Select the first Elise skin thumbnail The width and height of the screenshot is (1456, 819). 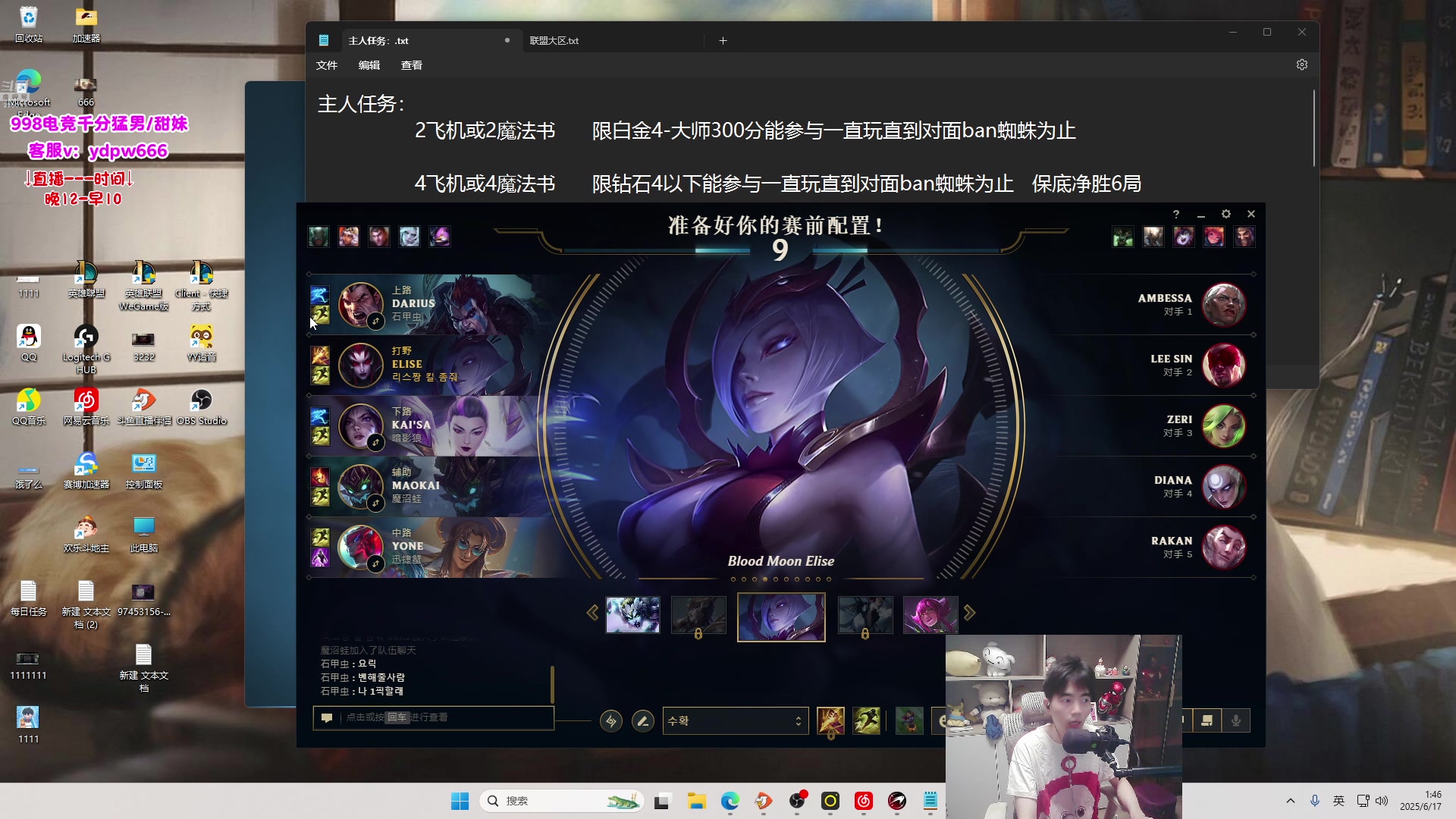point(632,614)
